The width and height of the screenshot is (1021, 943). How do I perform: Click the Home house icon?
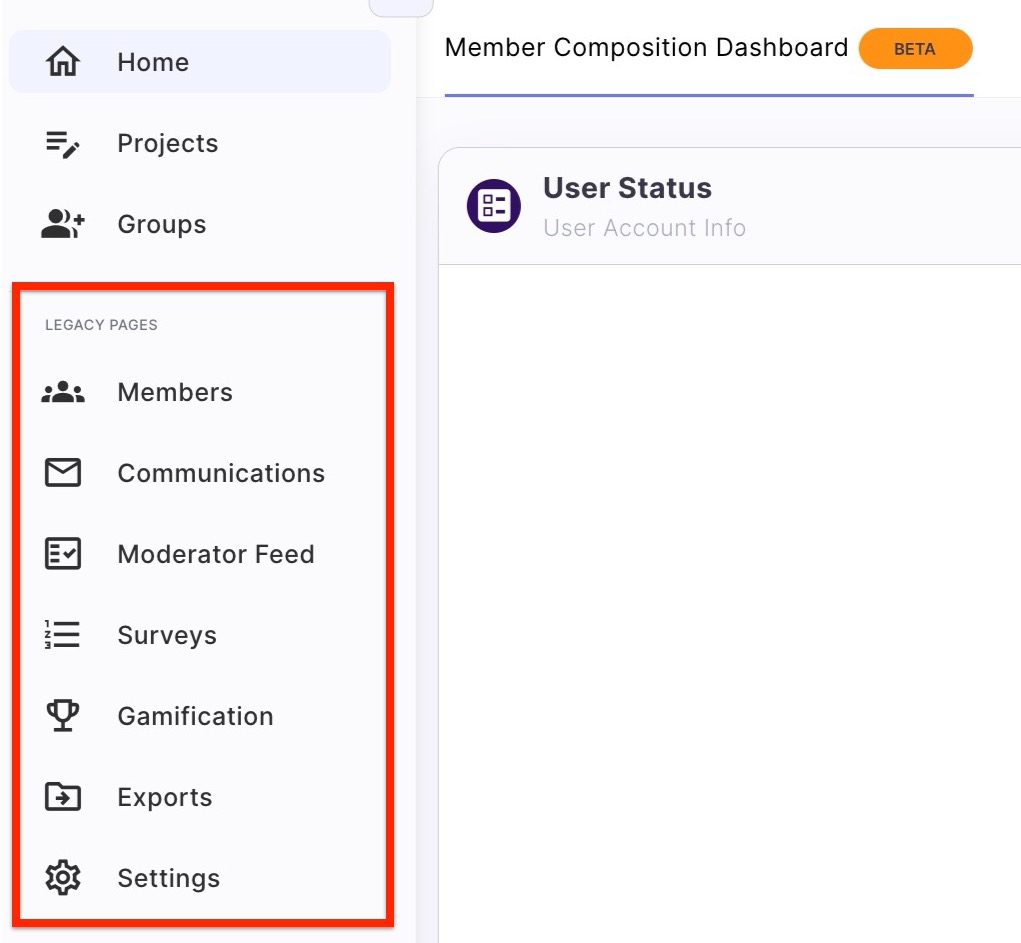click(63, 62)
